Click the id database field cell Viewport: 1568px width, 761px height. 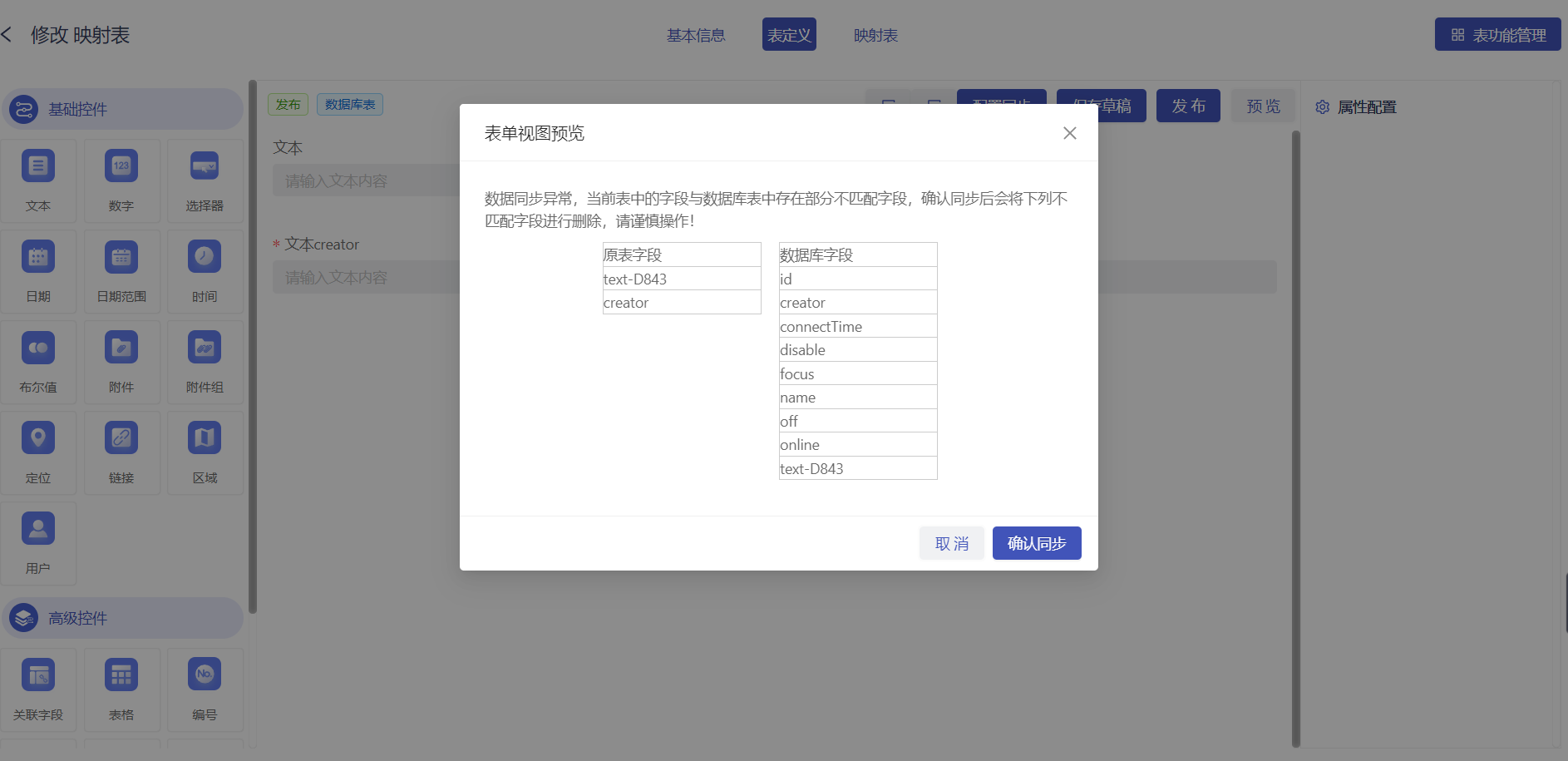click(x=858, y=279)
